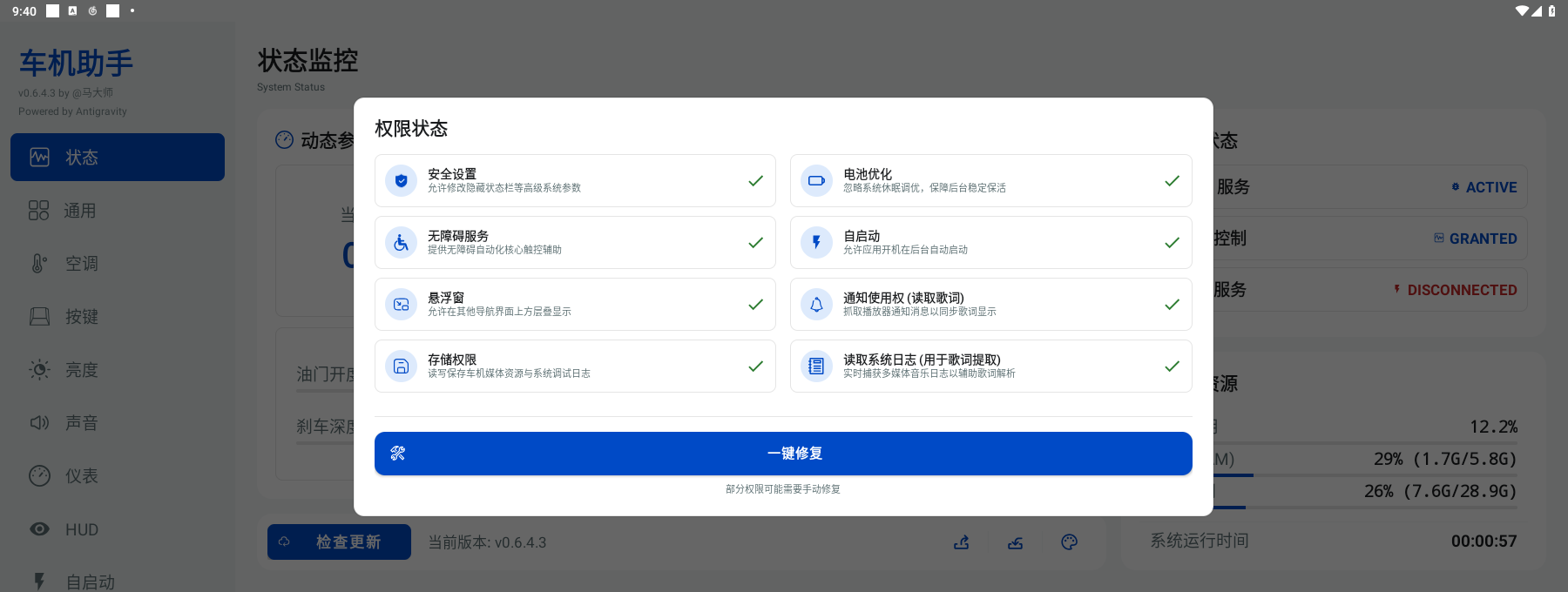
Task: Click the 当前版本: v0.6.4.3 text
Action: click(x=487, y=542)
